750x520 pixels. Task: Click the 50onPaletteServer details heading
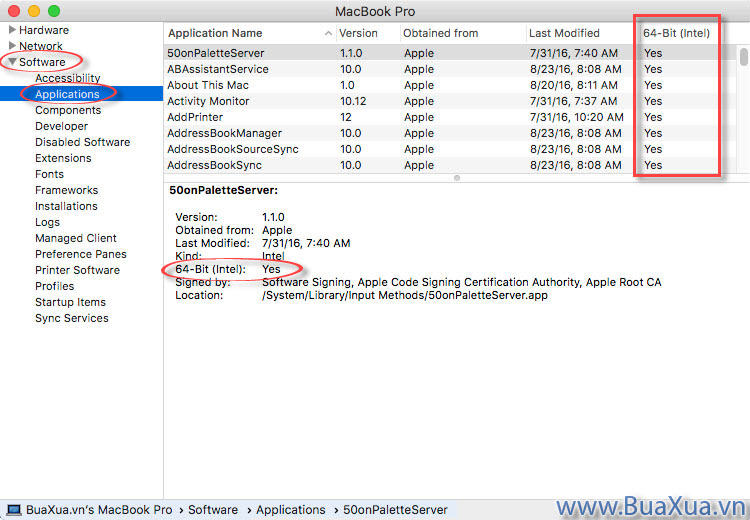[x=223, y=190]
